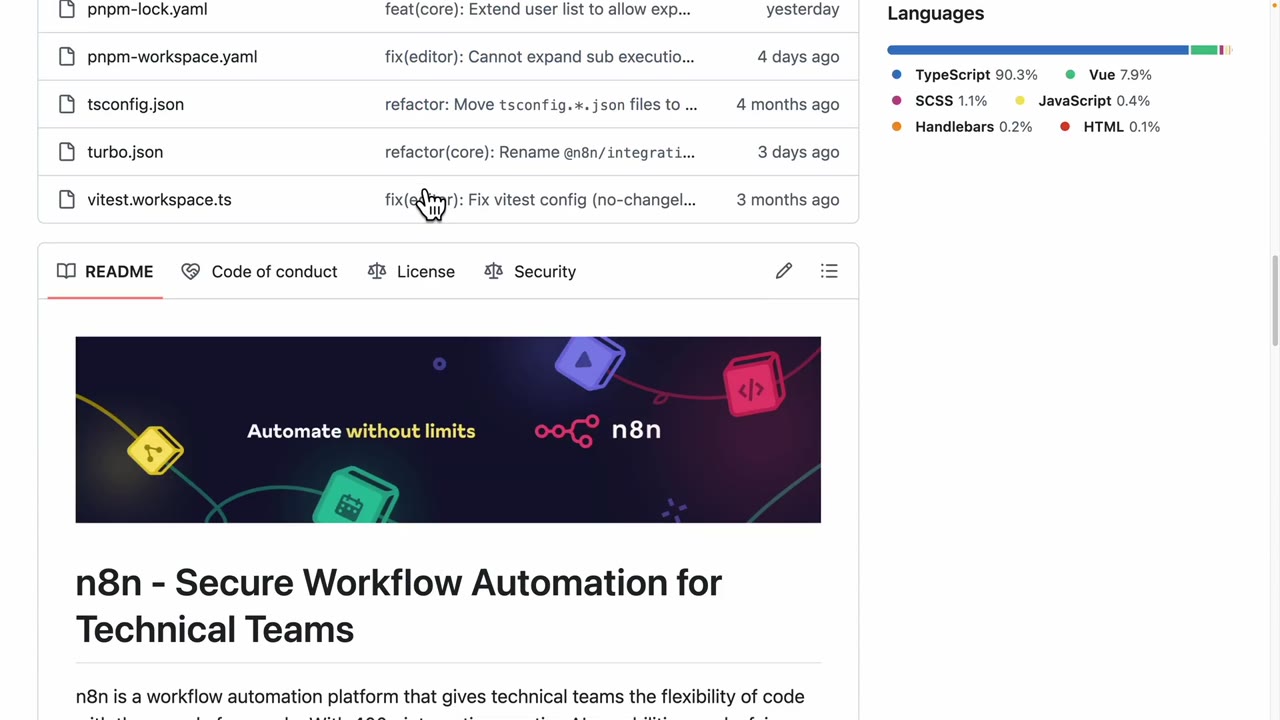Image resolution: width=1280 pixels, height=720 pixels.
Task: Click 'n8n - Secure Workflow Automation' README heading
Action: (x=398, y=606)
